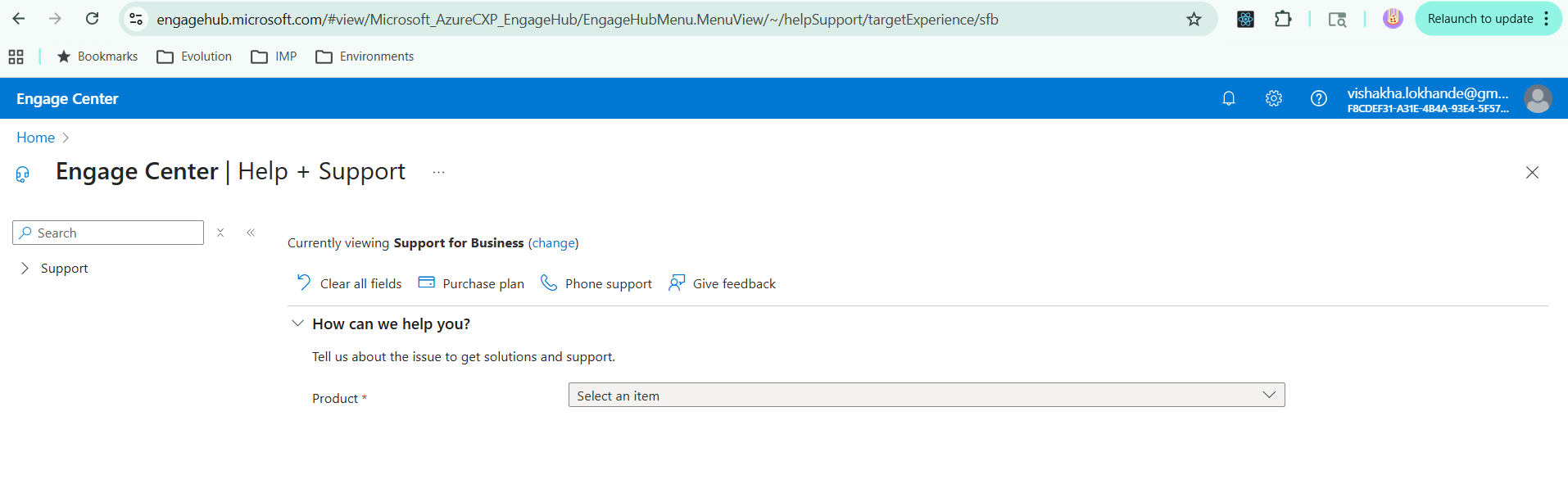Click the Engage Center header title
This screenshot has width=1568, height=484.
pyautogui.click(x=67, y=99)
